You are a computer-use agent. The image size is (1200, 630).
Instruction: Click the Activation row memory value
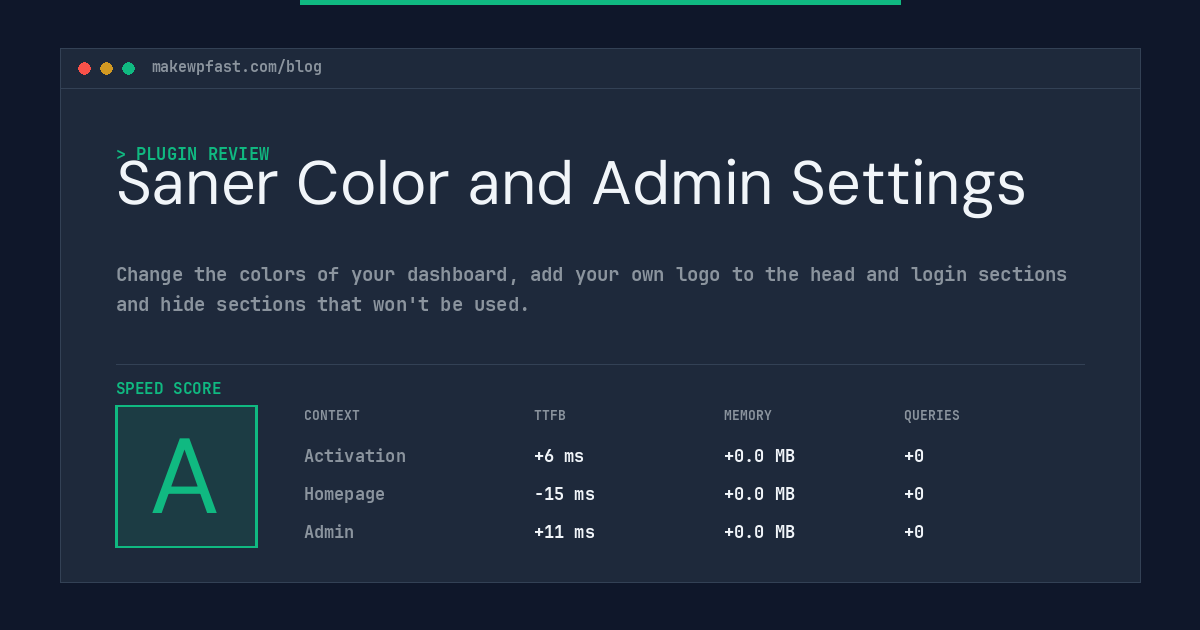[759, 456]
